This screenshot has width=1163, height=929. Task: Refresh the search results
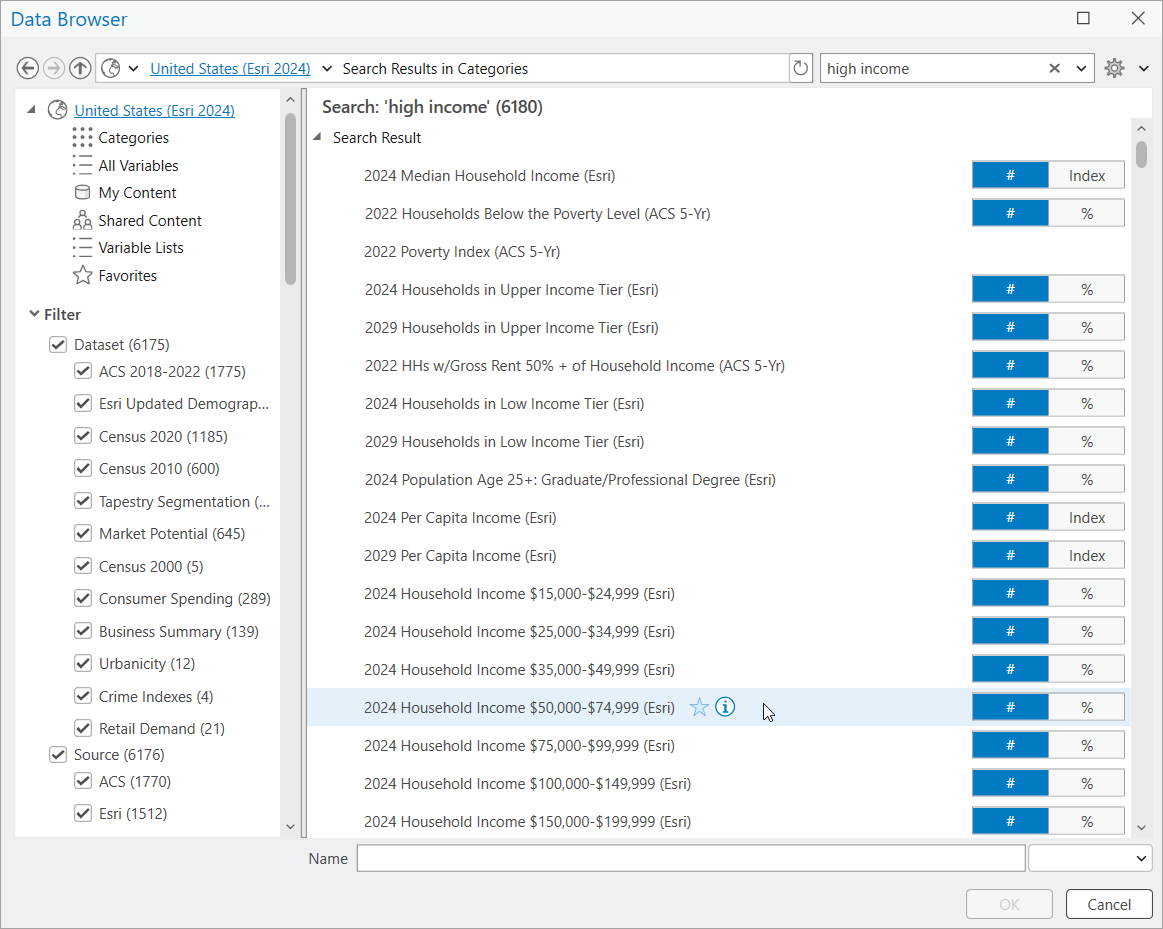(801, 68)
